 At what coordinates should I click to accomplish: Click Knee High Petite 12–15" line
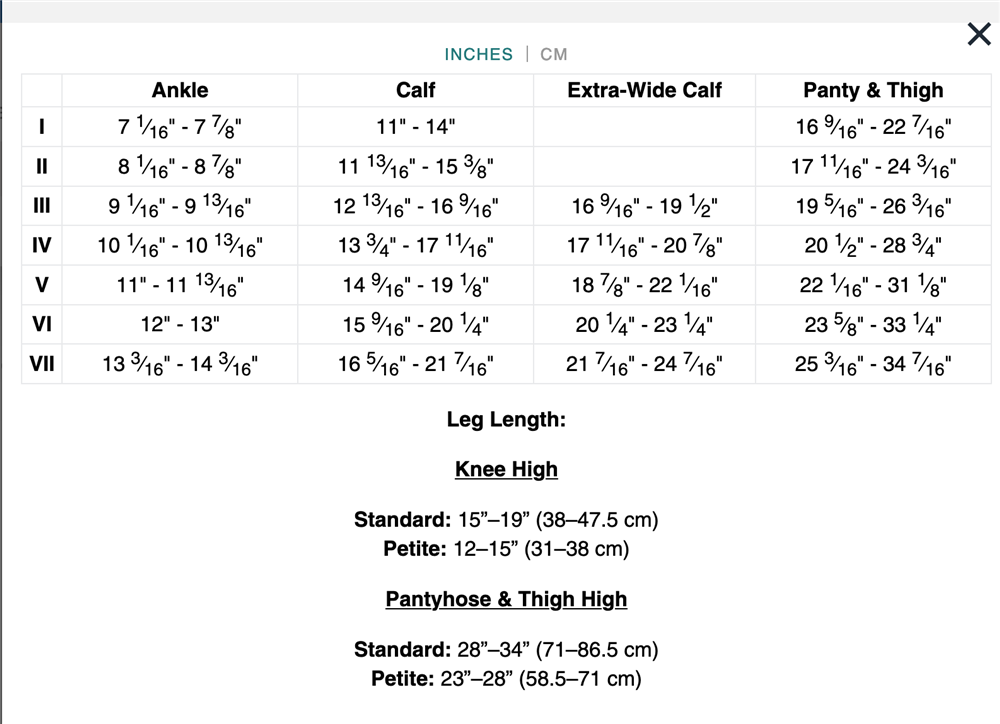click(506, 549)
